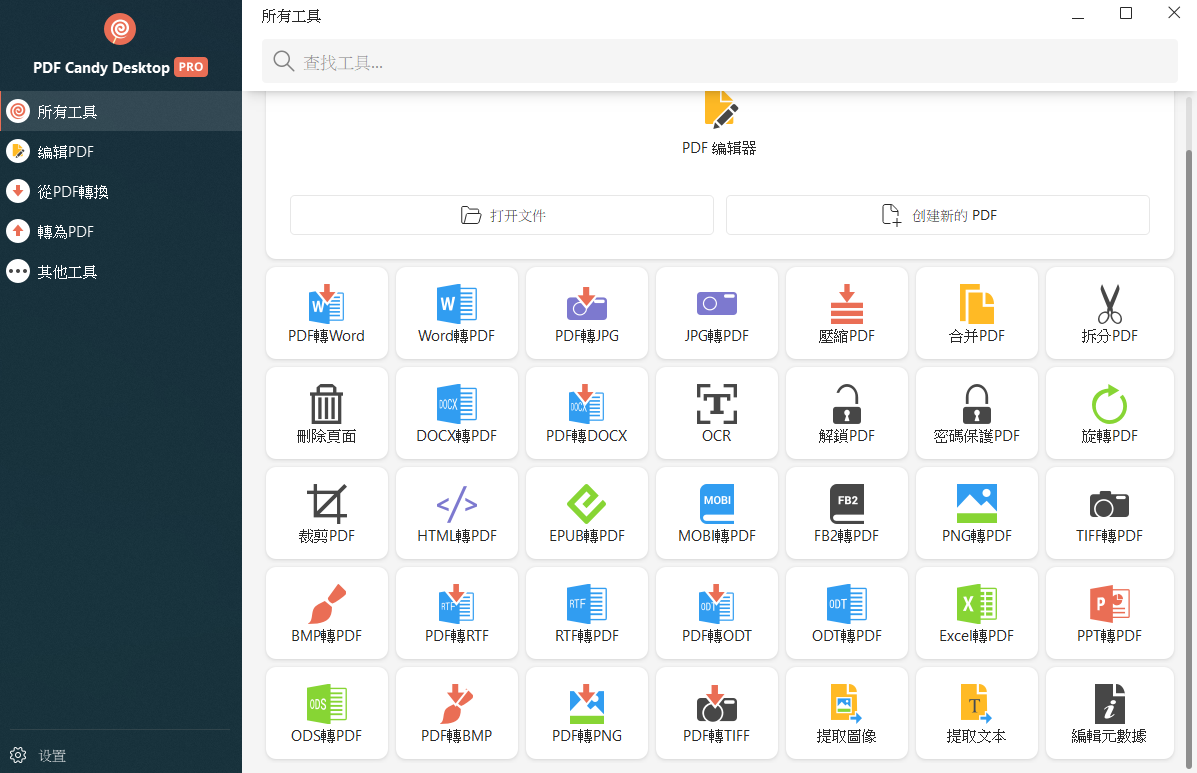Viewport: 1197px width, 773px height.
Task: Focus the 查找工具 search field
Action: (x=720, y=61)
